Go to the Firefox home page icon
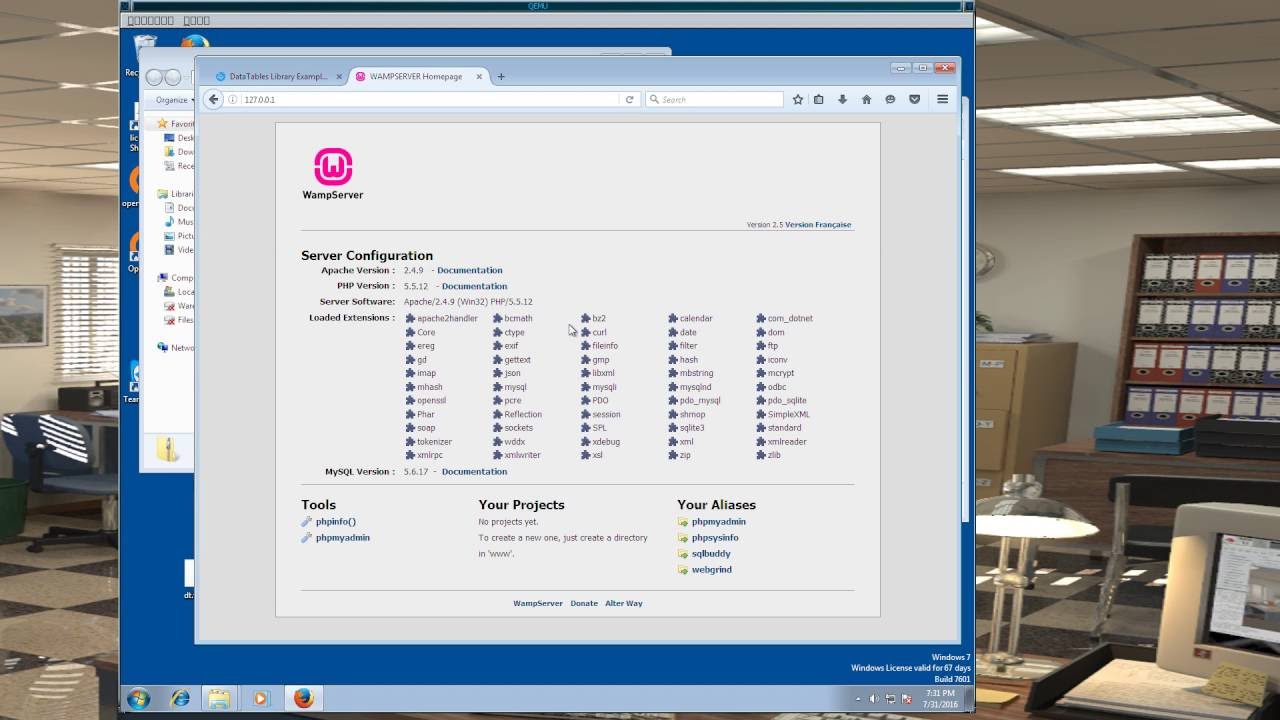 (866, 99)
